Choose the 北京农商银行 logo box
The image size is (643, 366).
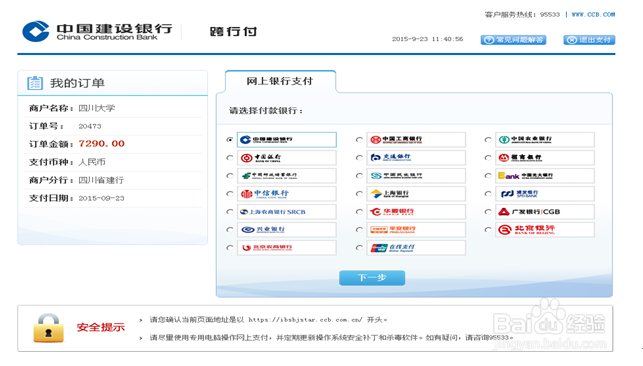287,248
